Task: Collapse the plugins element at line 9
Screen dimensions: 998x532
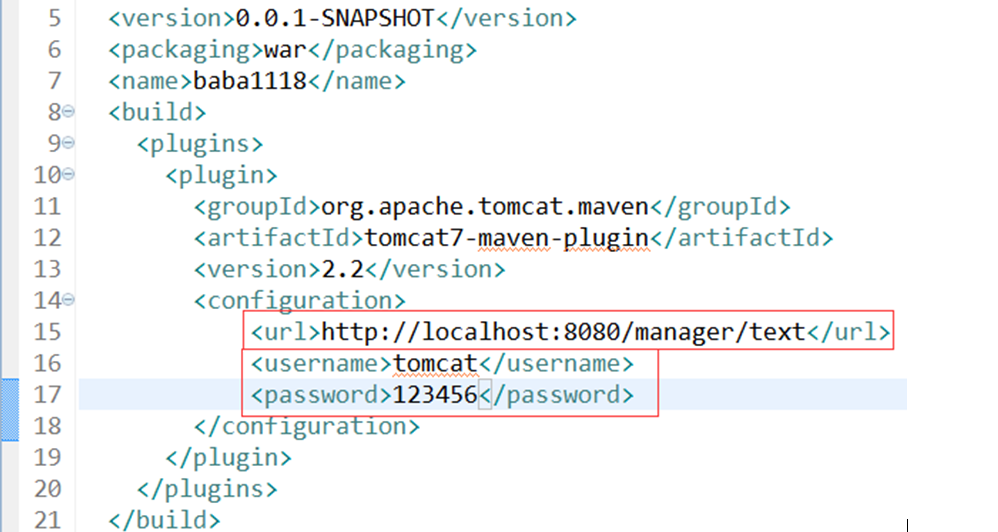Action: click(x=68, y=143)
